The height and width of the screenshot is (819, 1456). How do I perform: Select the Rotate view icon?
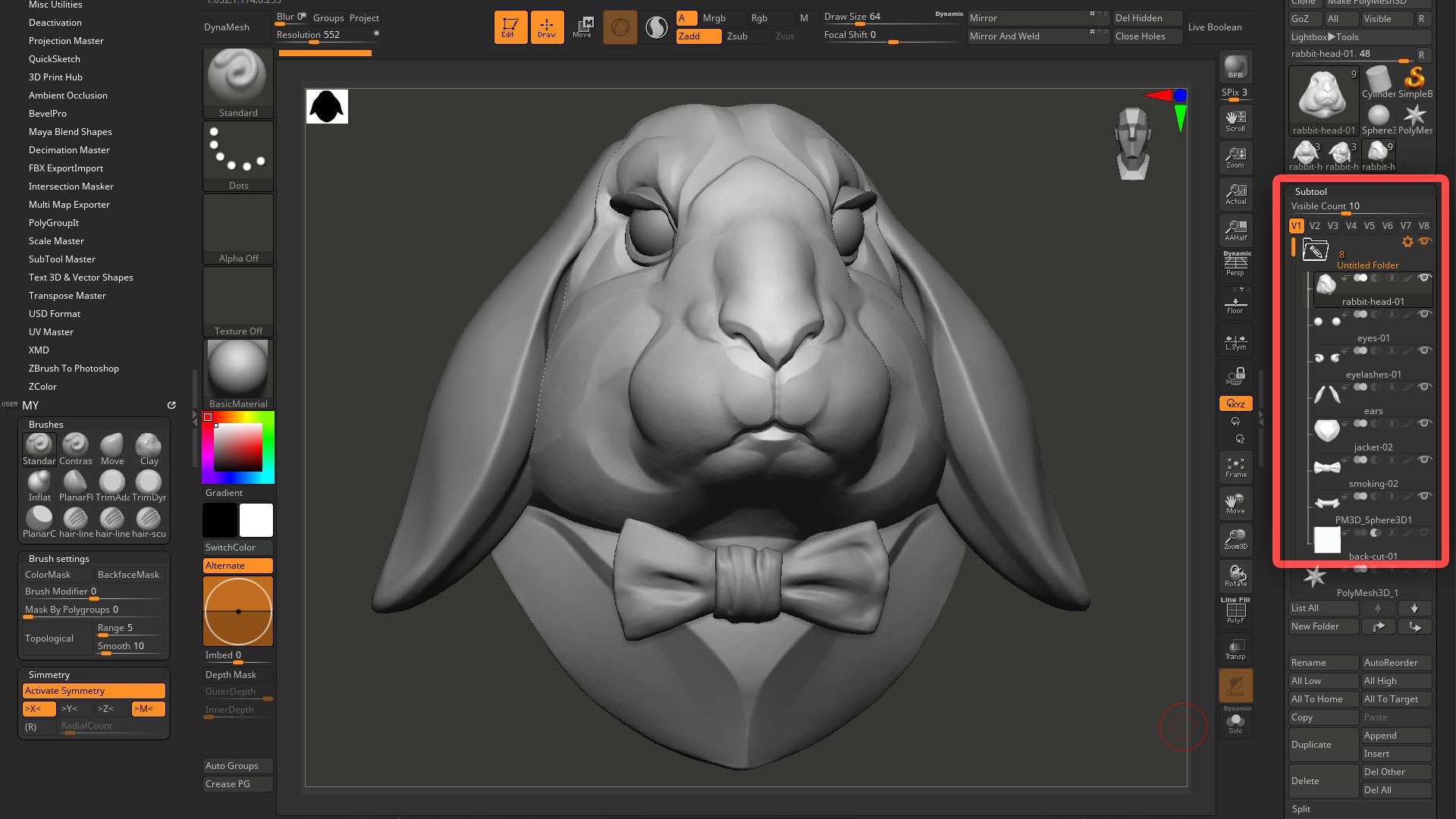tap(1235, 576)
